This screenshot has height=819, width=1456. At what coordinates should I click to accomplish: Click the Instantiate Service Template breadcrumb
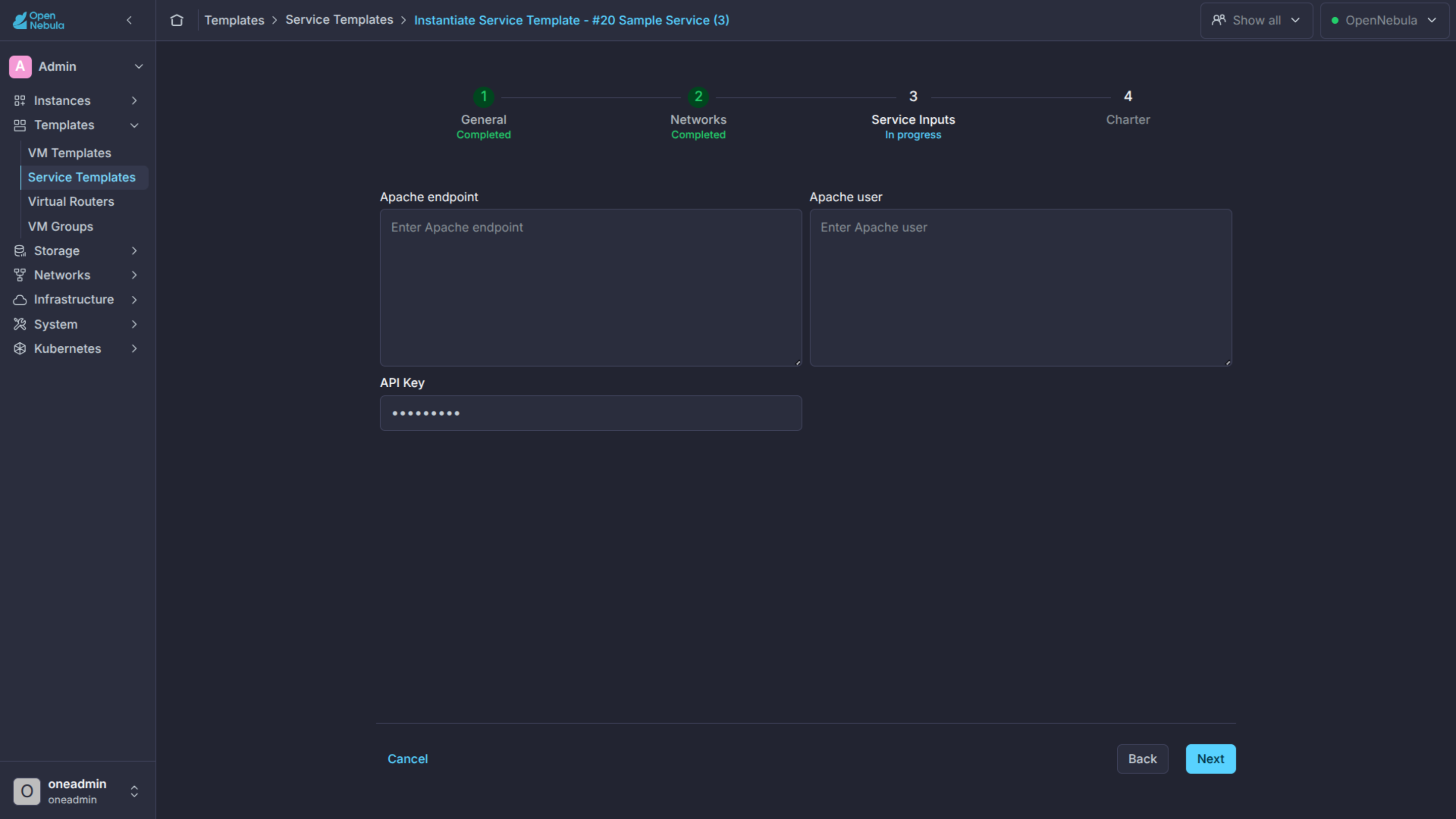point(571,20)
